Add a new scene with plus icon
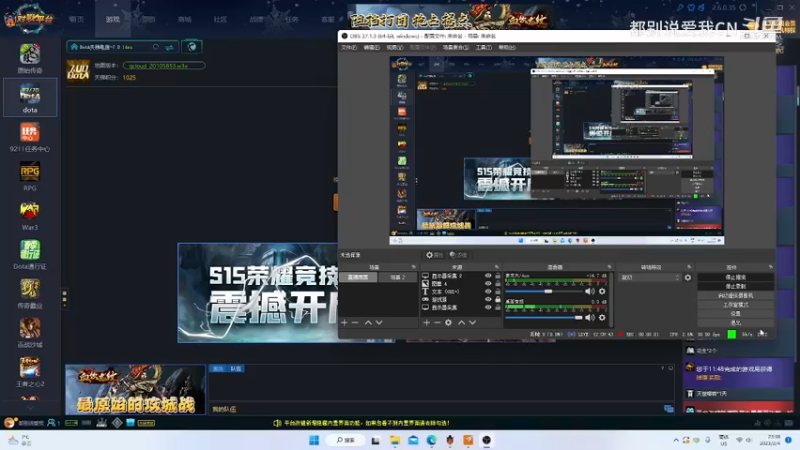The width and height of the screenshot is (800, 450). tap(344, 322)
